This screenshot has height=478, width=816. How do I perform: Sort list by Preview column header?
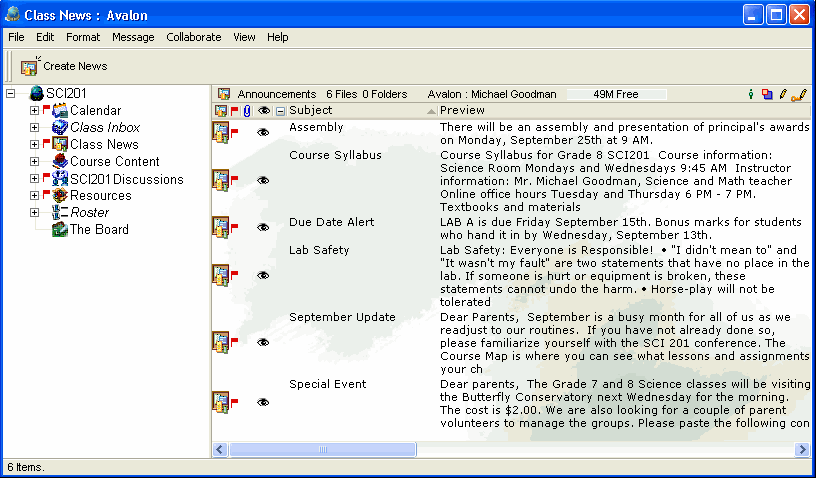462,110
